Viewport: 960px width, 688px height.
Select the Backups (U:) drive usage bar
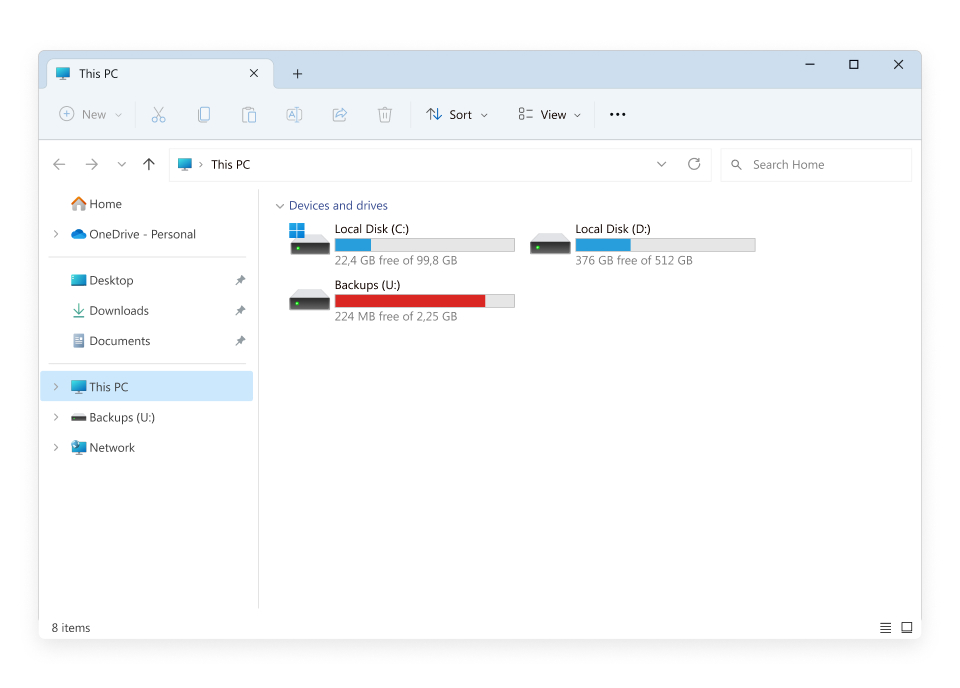424,301
